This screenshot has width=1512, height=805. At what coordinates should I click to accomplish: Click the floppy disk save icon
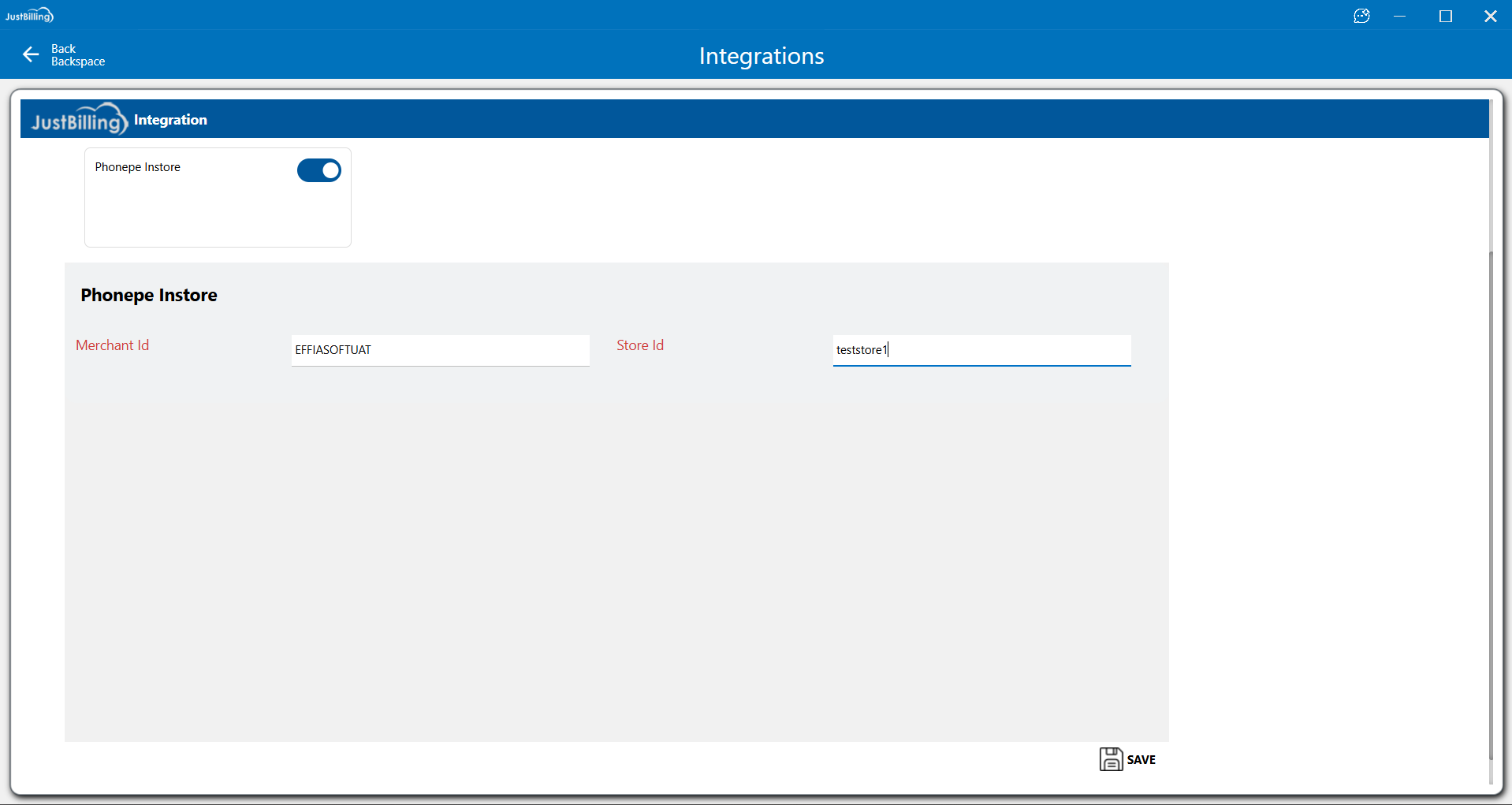(1111, 759)
